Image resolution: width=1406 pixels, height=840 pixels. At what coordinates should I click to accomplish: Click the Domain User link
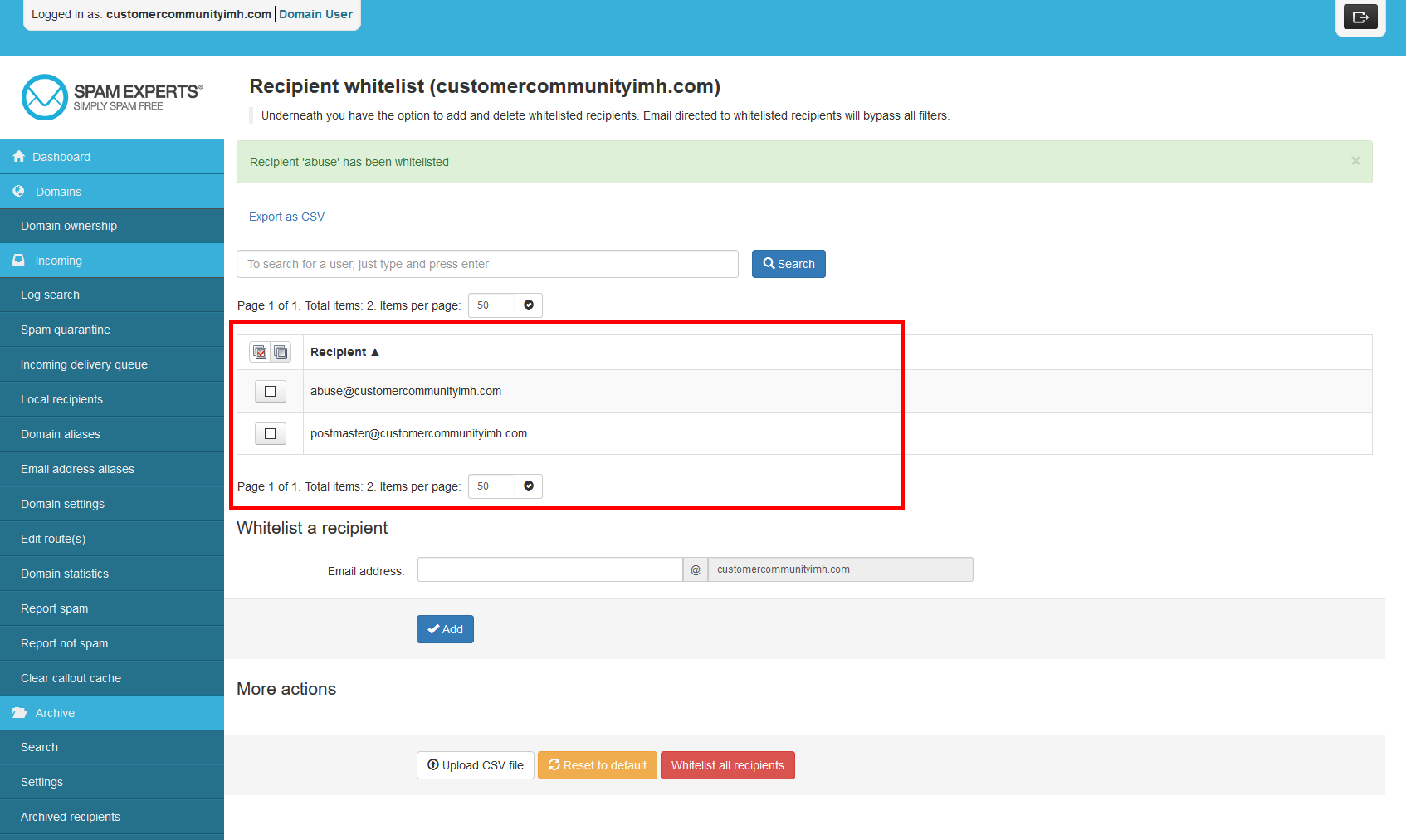click(315, 14)
